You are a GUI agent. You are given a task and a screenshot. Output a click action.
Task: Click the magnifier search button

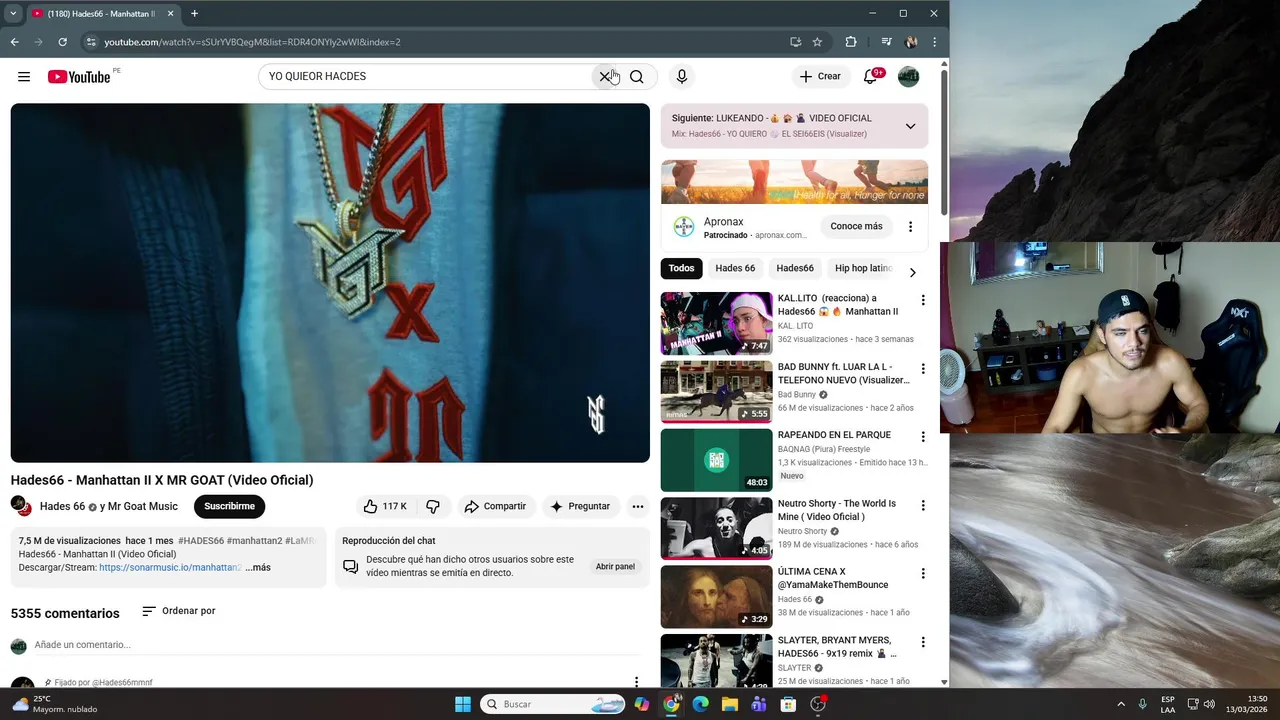pyautogui.click(x=637, y=77)
